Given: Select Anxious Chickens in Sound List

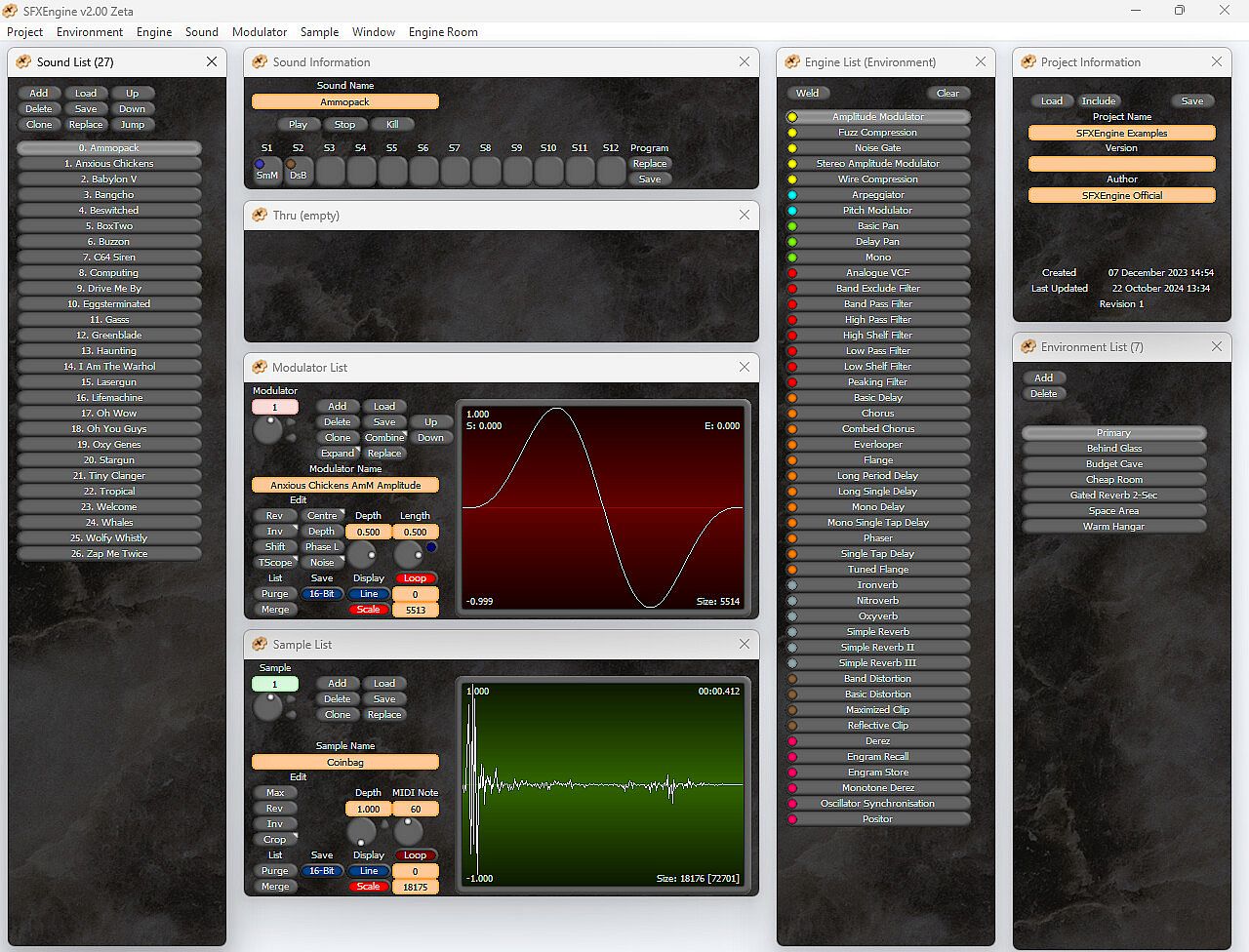Looking at the screenshot, I should click(x=109, y=164).
